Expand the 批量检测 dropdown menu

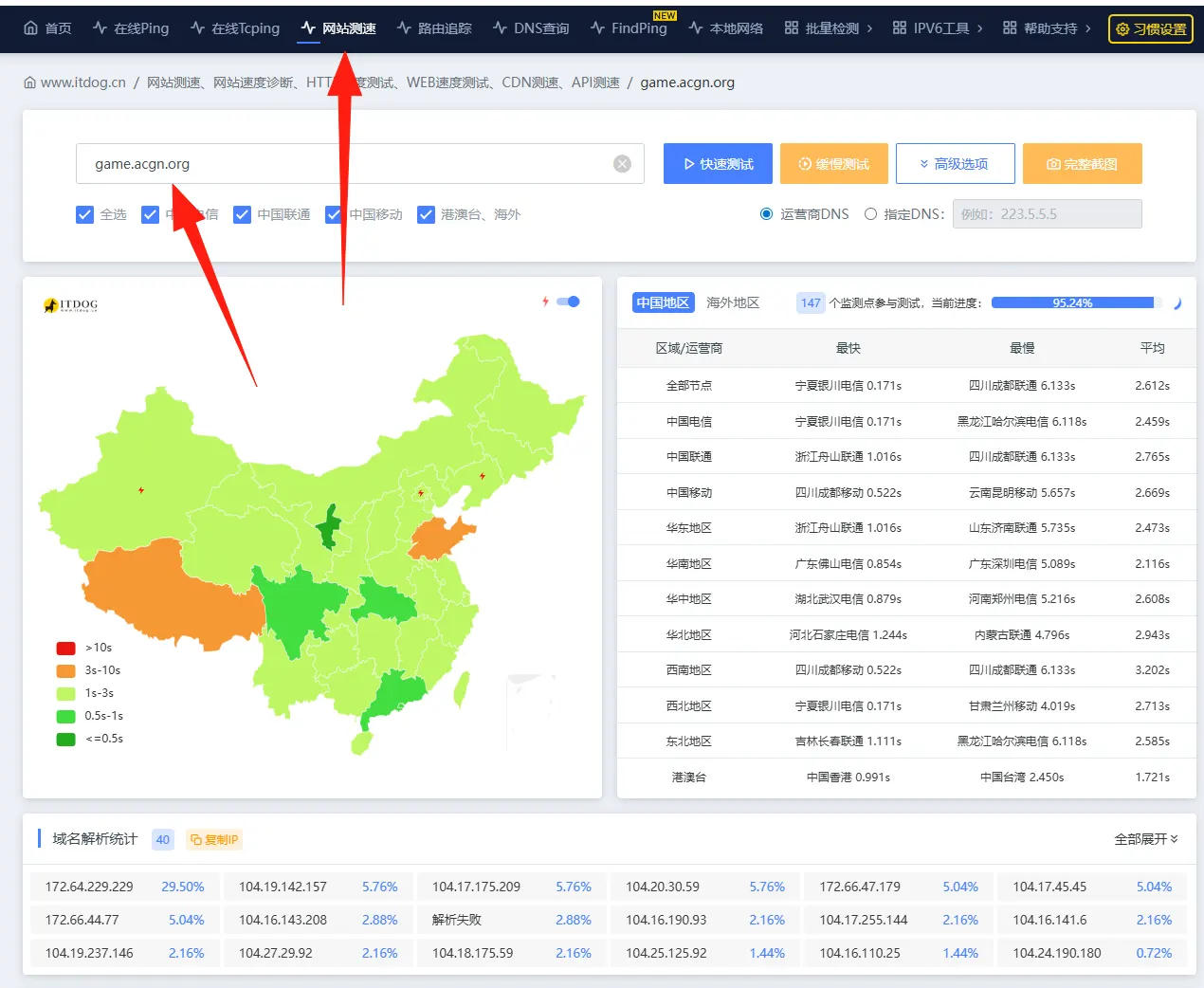[x=829, y=28]
